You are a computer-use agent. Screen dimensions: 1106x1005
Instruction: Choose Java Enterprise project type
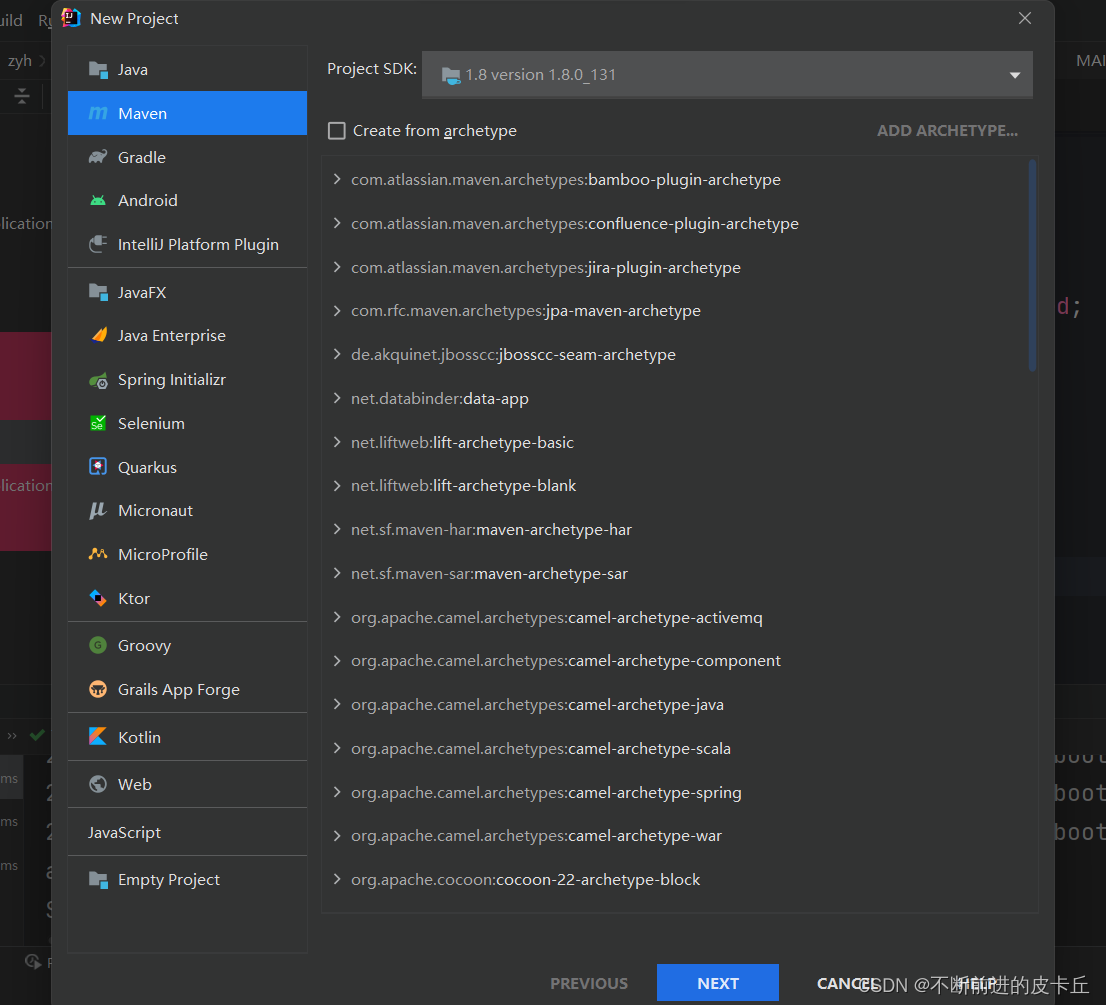(187, 336)
